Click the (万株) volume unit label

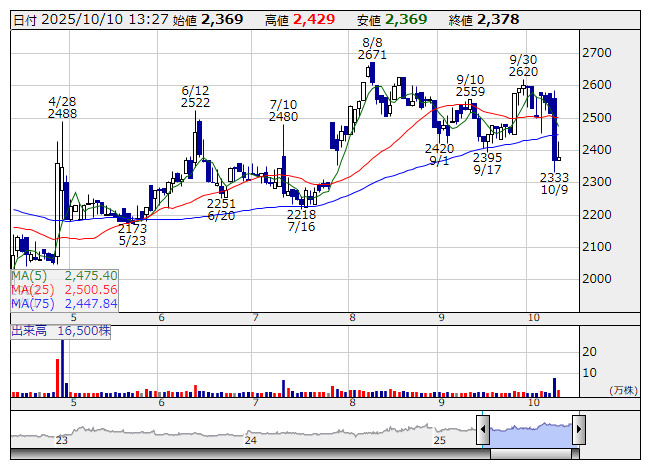pyautogui.click(x=623, y=390)
